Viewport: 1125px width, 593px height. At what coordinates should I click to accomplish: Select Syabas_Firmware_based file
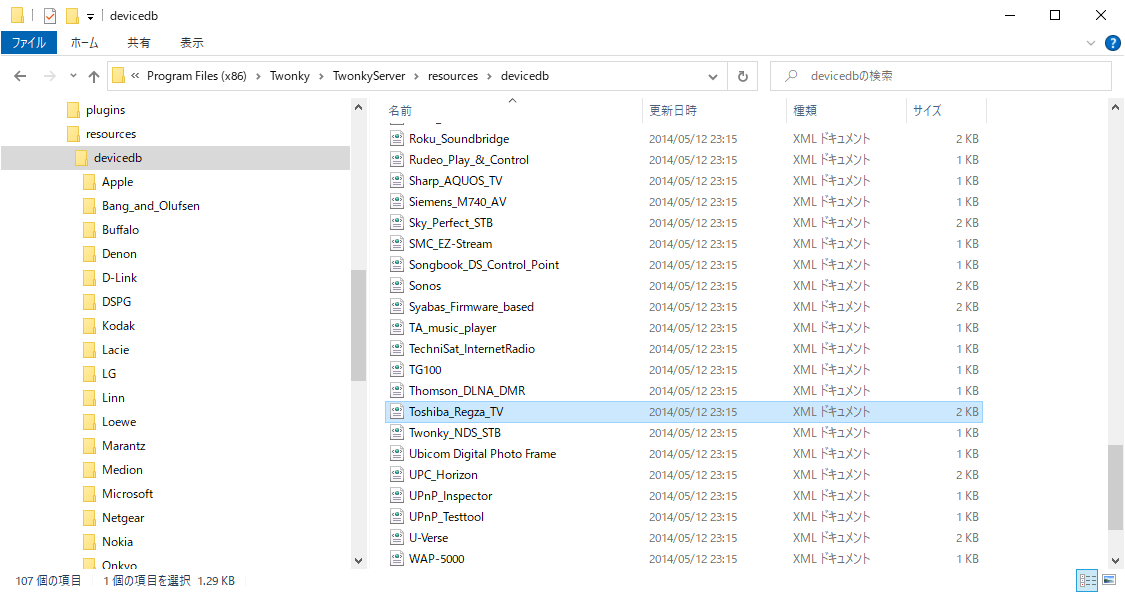point(471,307)
